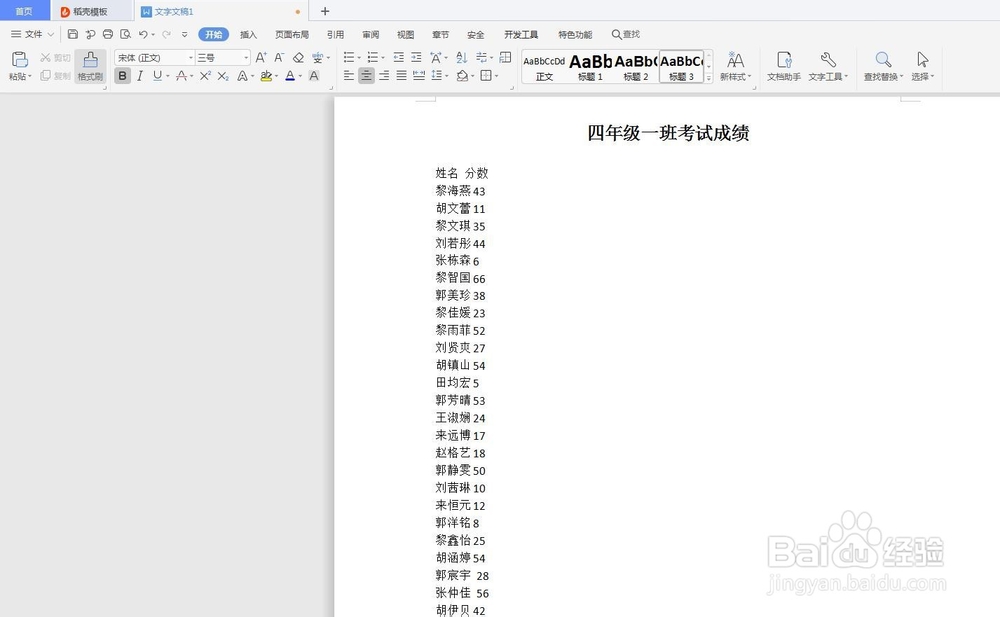Click the Redo arrow icon
The image size is (1000, 617).
(166, 34)
